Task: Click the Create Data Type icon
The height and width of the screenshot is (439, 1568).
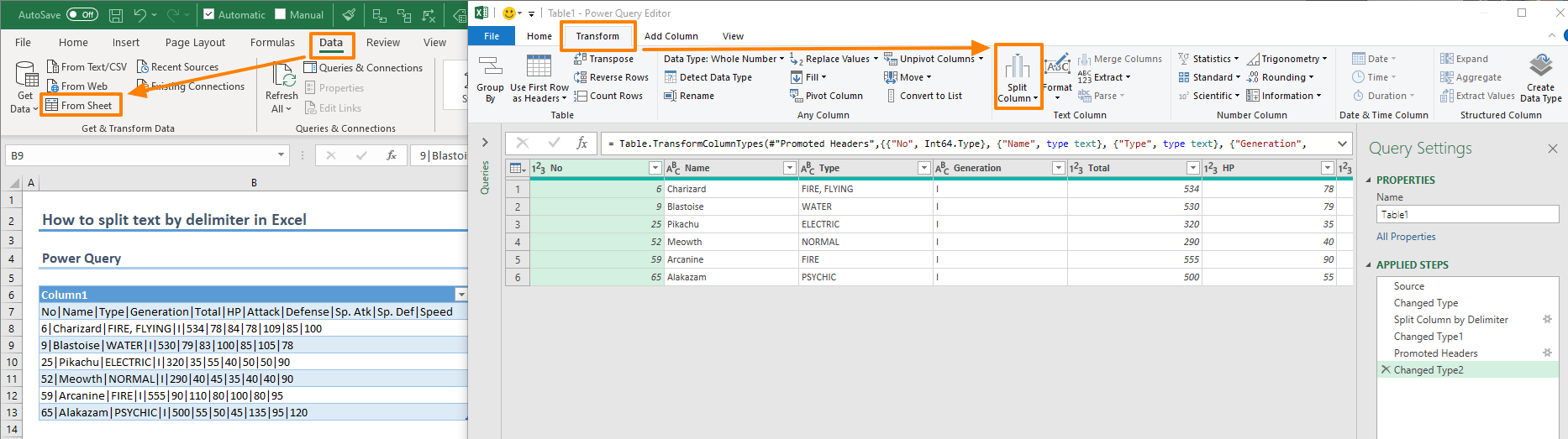Action: [1540, 67]
